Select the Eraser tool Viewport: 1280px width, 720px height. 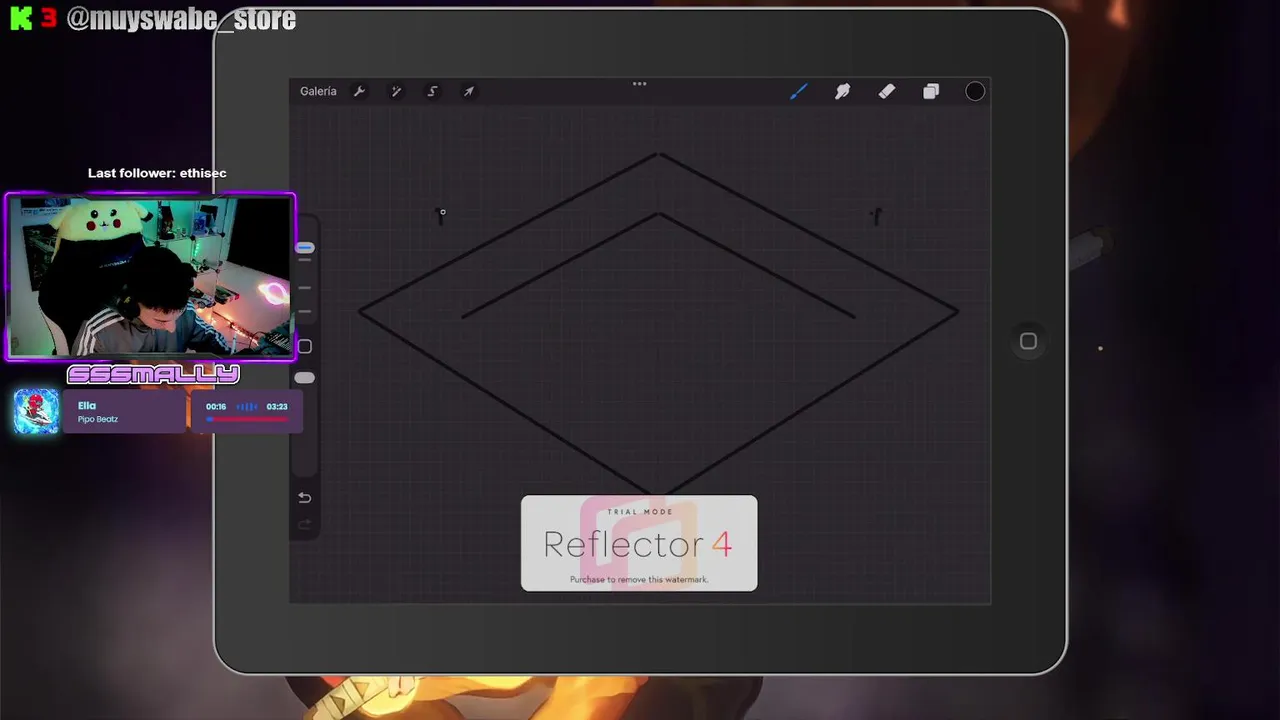click(x=886, y=91)
